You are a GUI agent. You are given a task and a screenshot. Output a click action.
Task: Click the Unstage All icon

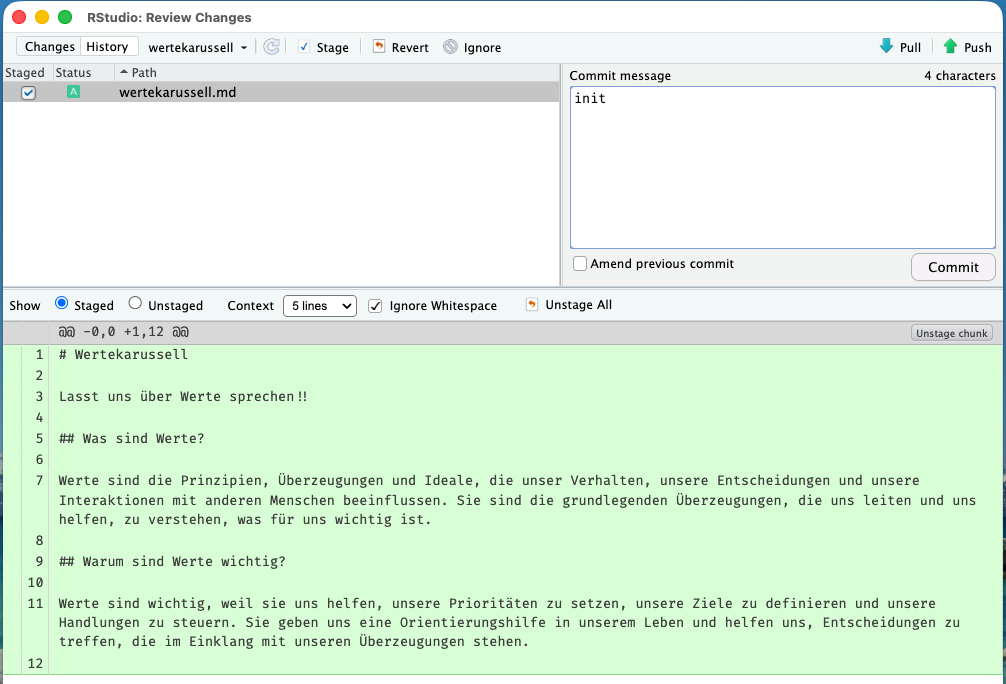coord(531,305)
